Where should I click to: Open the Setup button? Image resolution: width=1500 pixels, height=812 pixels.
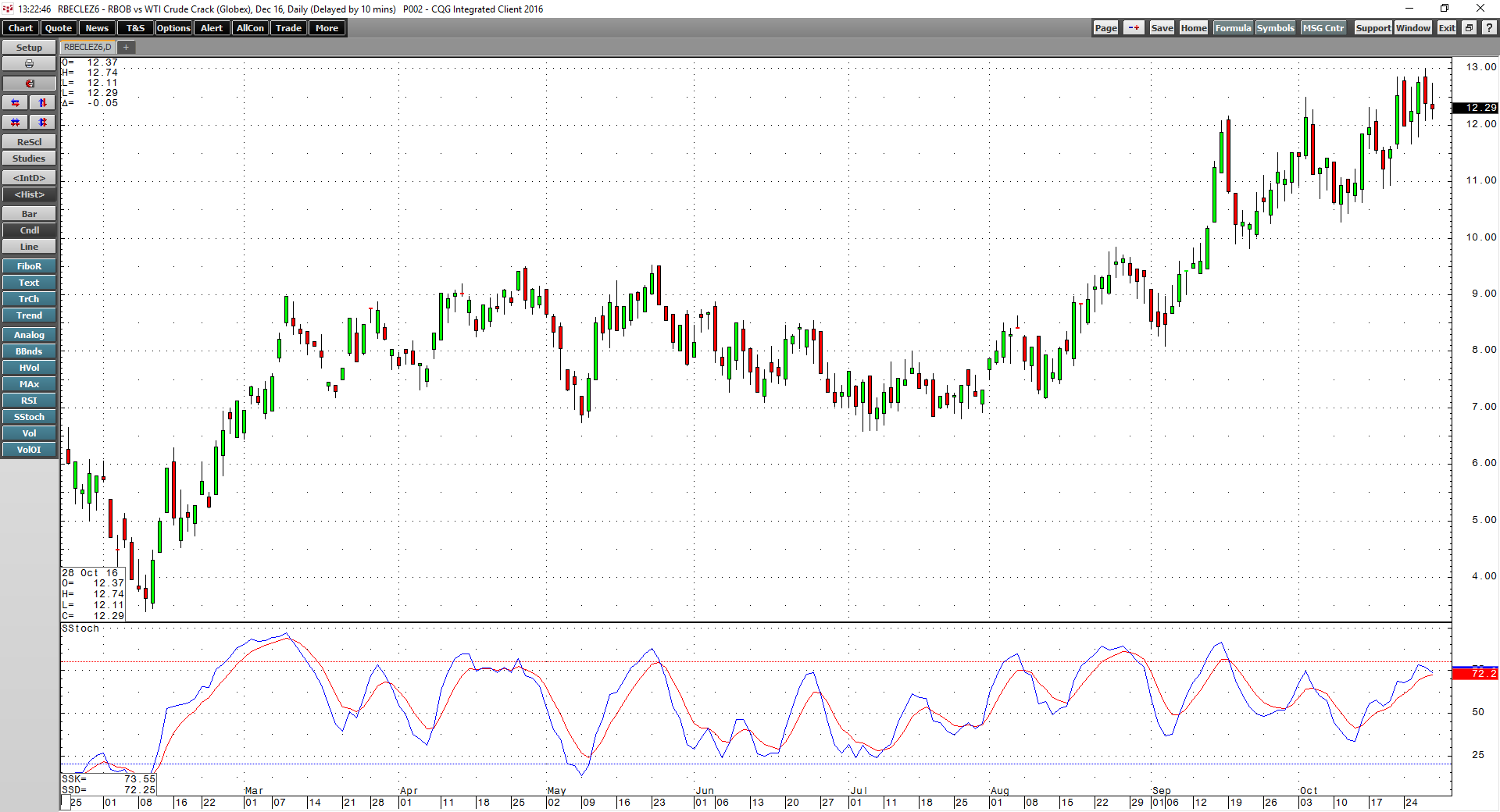pos(29,48)
